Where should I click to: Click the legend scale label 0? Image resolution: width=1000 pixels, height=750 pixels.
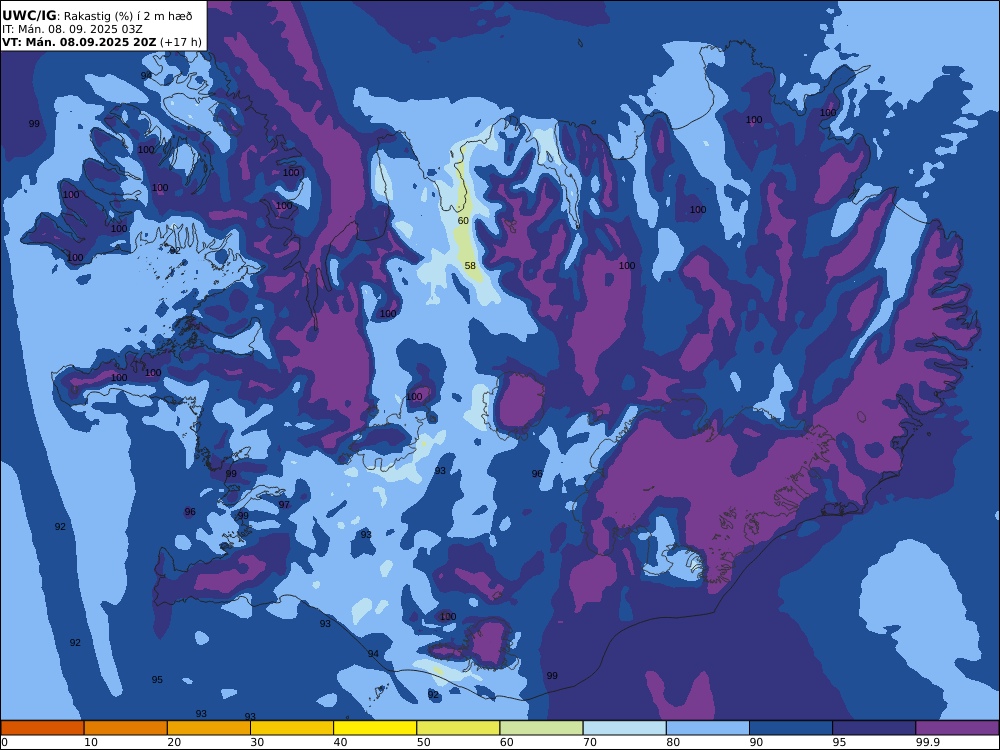[4, 742]
